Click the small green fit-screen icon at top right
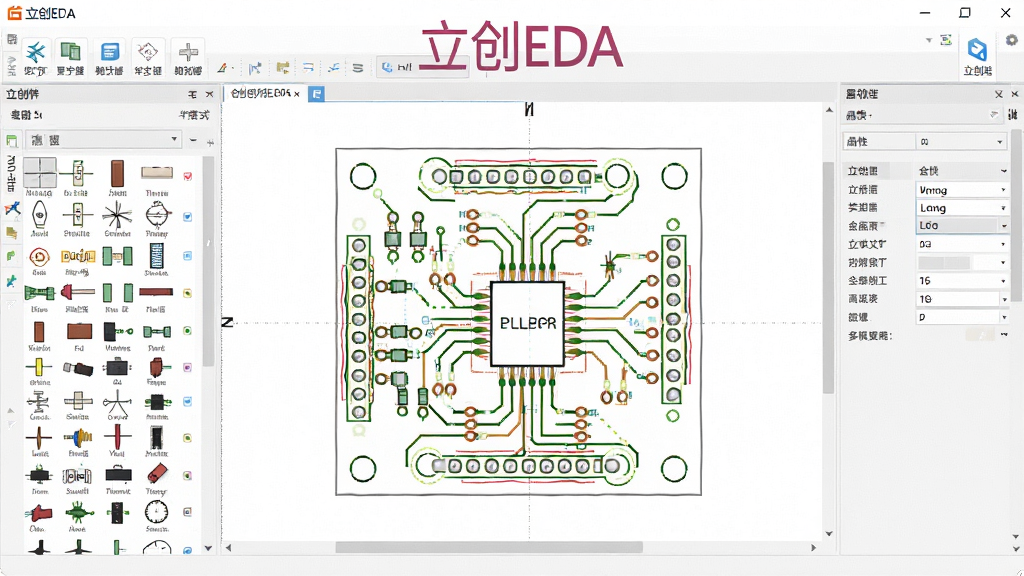This screenshot has height=576, width=1024. pos(946,40)
